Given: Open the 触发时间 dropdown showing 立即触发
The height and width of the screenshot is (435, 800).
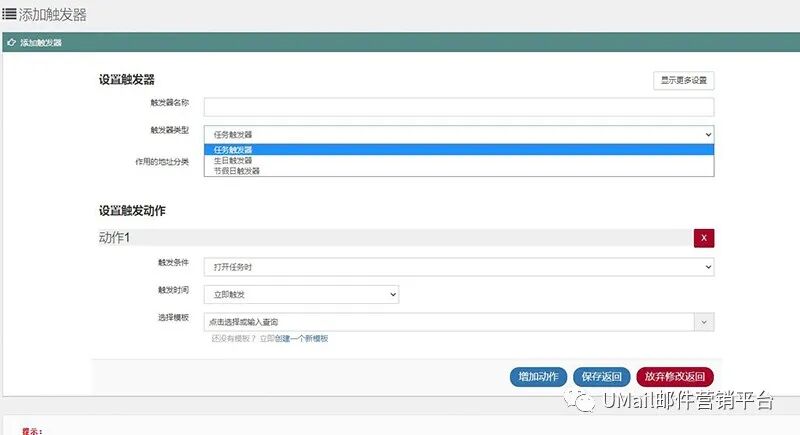Looking at the screenshot, I should click(301, 294).
